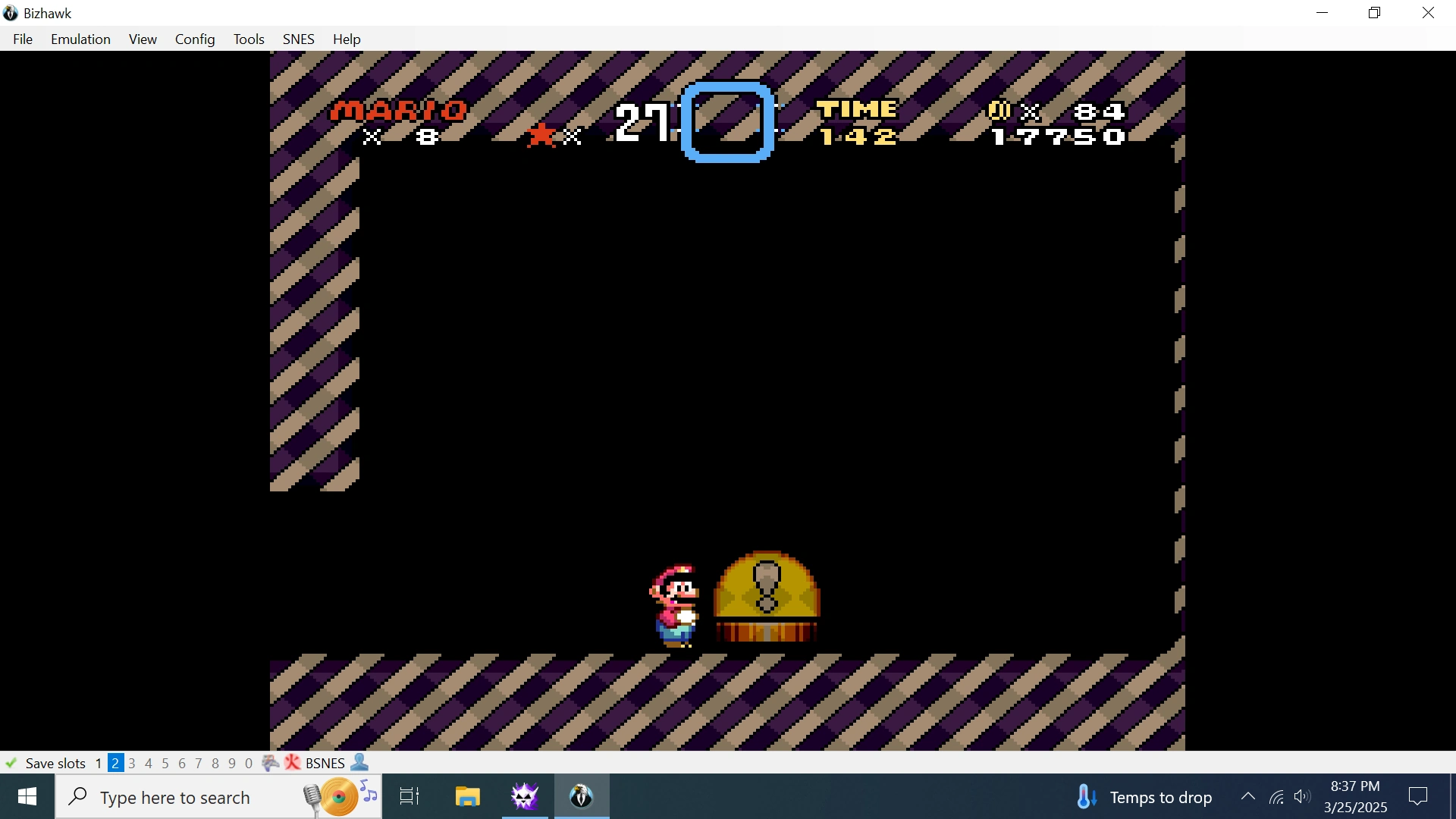
Task: Click the blue user icon beside BSNES
Action: 360,763
